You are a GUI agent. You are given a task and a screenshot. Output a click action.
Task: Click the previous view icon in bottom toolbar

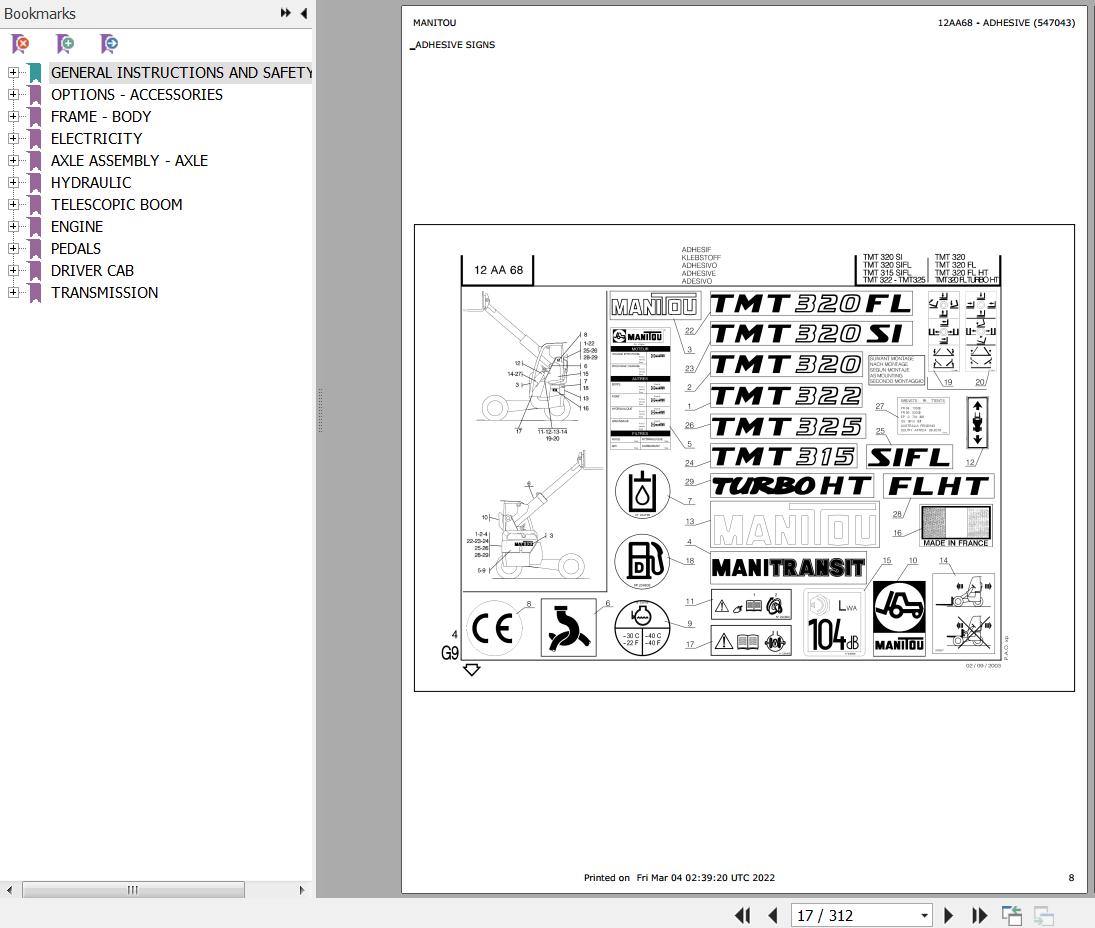coord(1011,915)
